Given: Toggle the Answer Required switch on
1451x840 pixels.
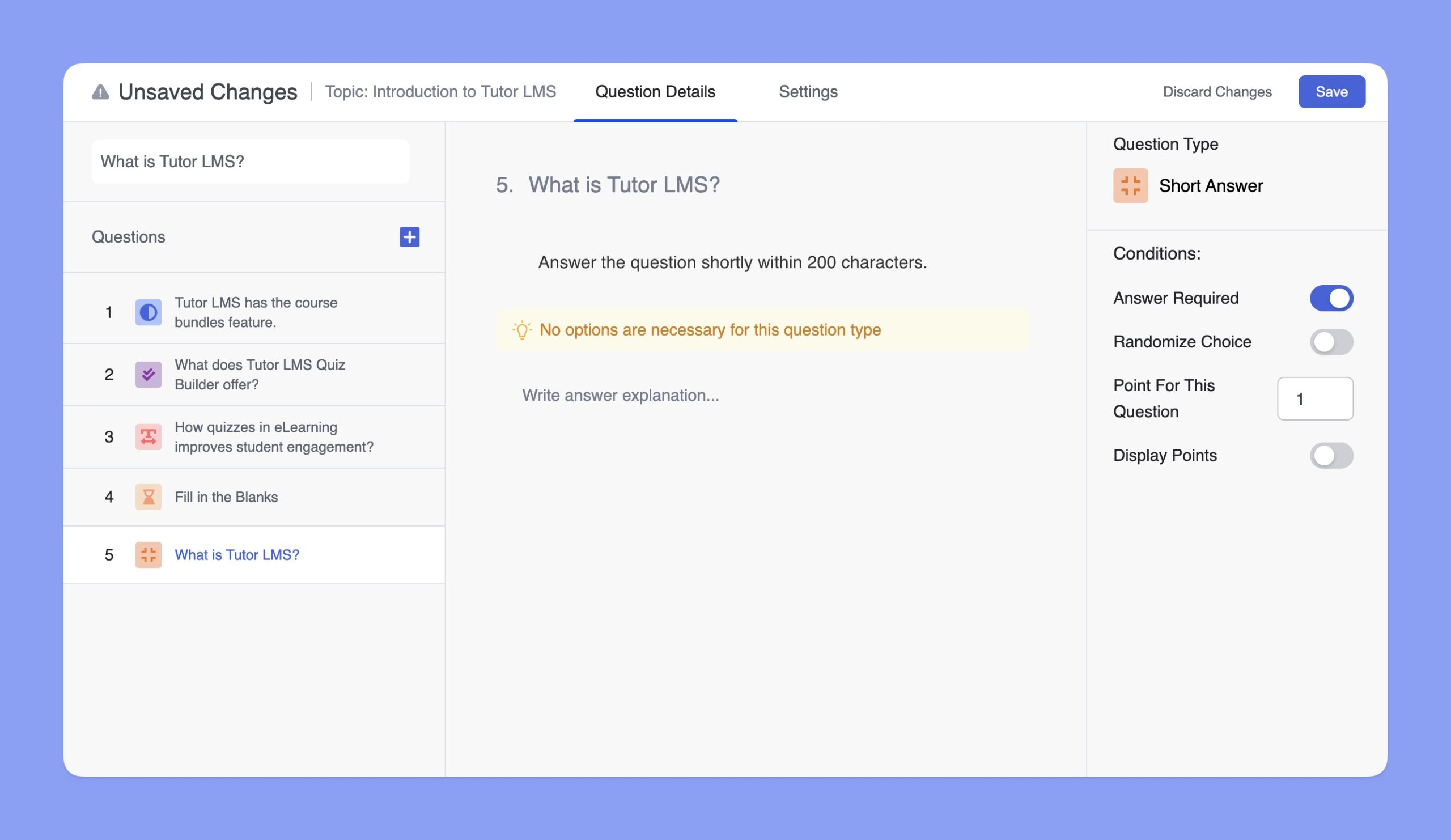Looking at the screenshot, I should 1333,297.
